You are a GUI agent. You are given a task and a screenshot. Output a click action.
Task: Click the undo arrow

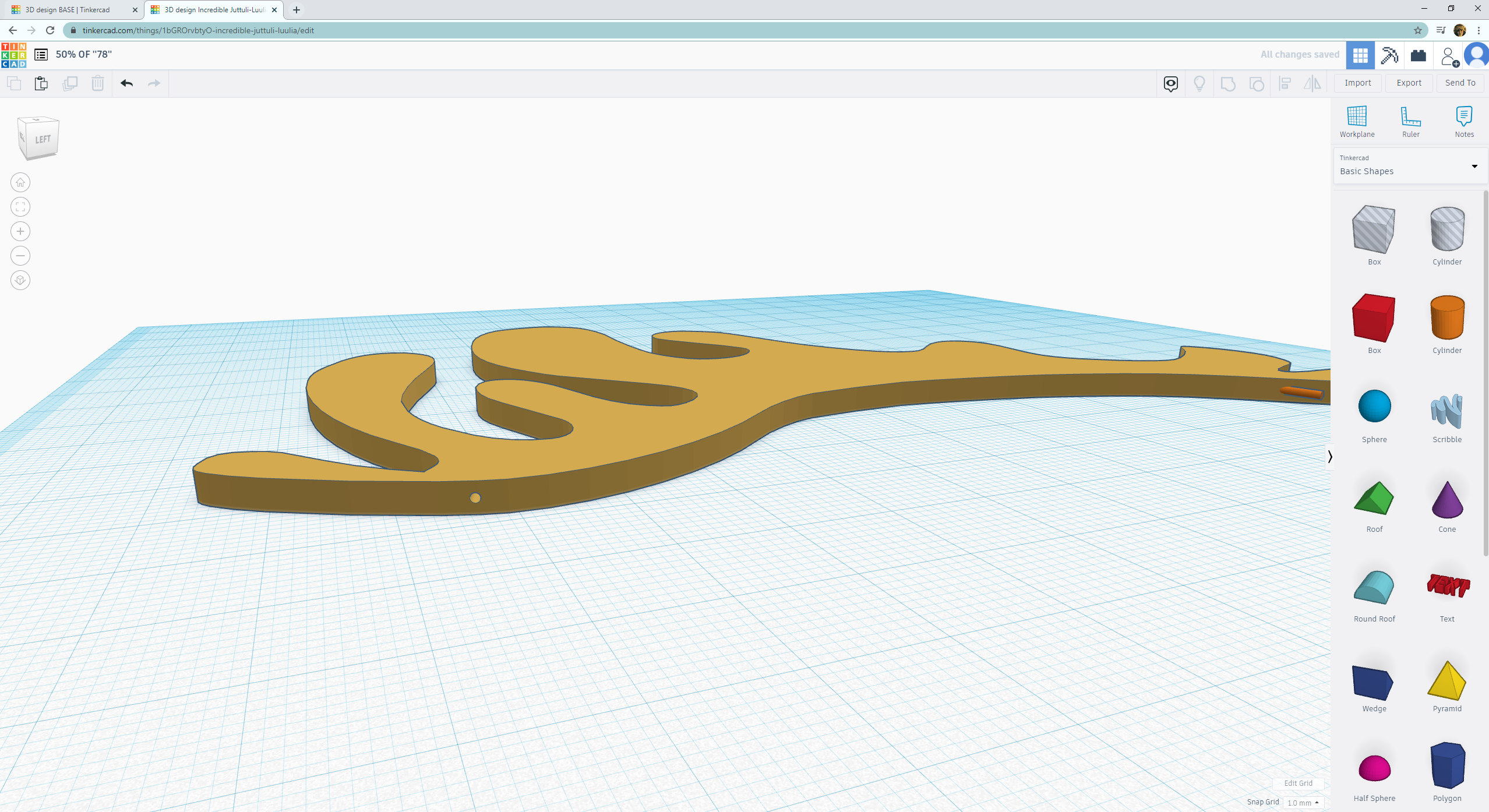tap(126, 83)
